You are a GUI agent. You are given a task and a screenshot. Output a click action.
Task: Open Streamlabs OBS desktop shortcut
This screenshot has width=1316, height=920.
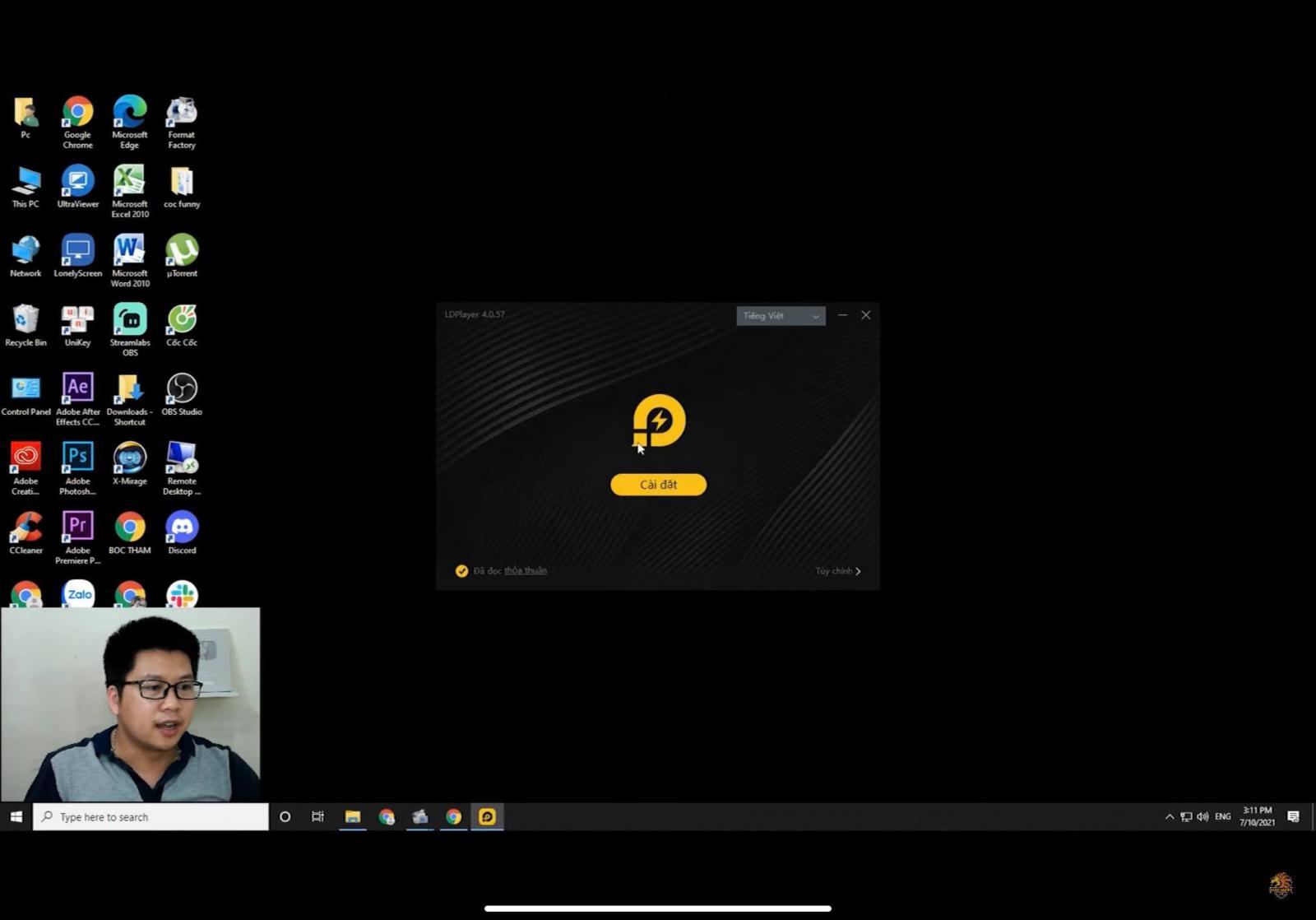tap(130, 330)
